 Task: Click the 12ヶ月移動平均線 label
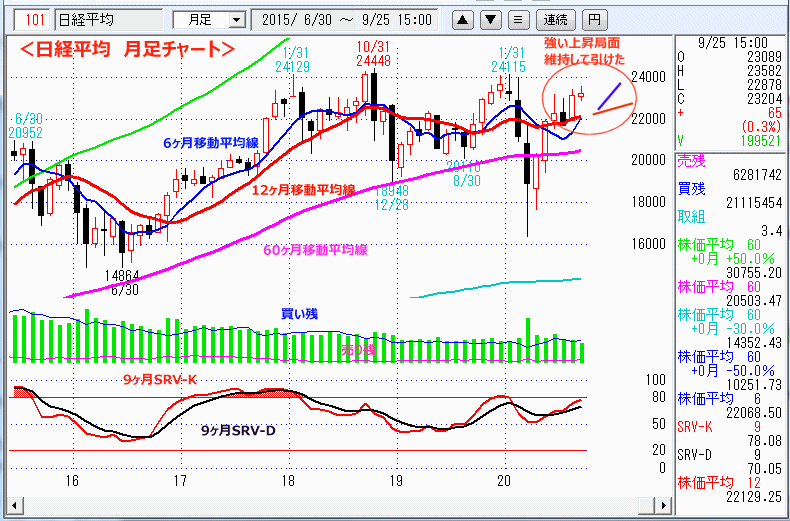[x=304, y=190]
